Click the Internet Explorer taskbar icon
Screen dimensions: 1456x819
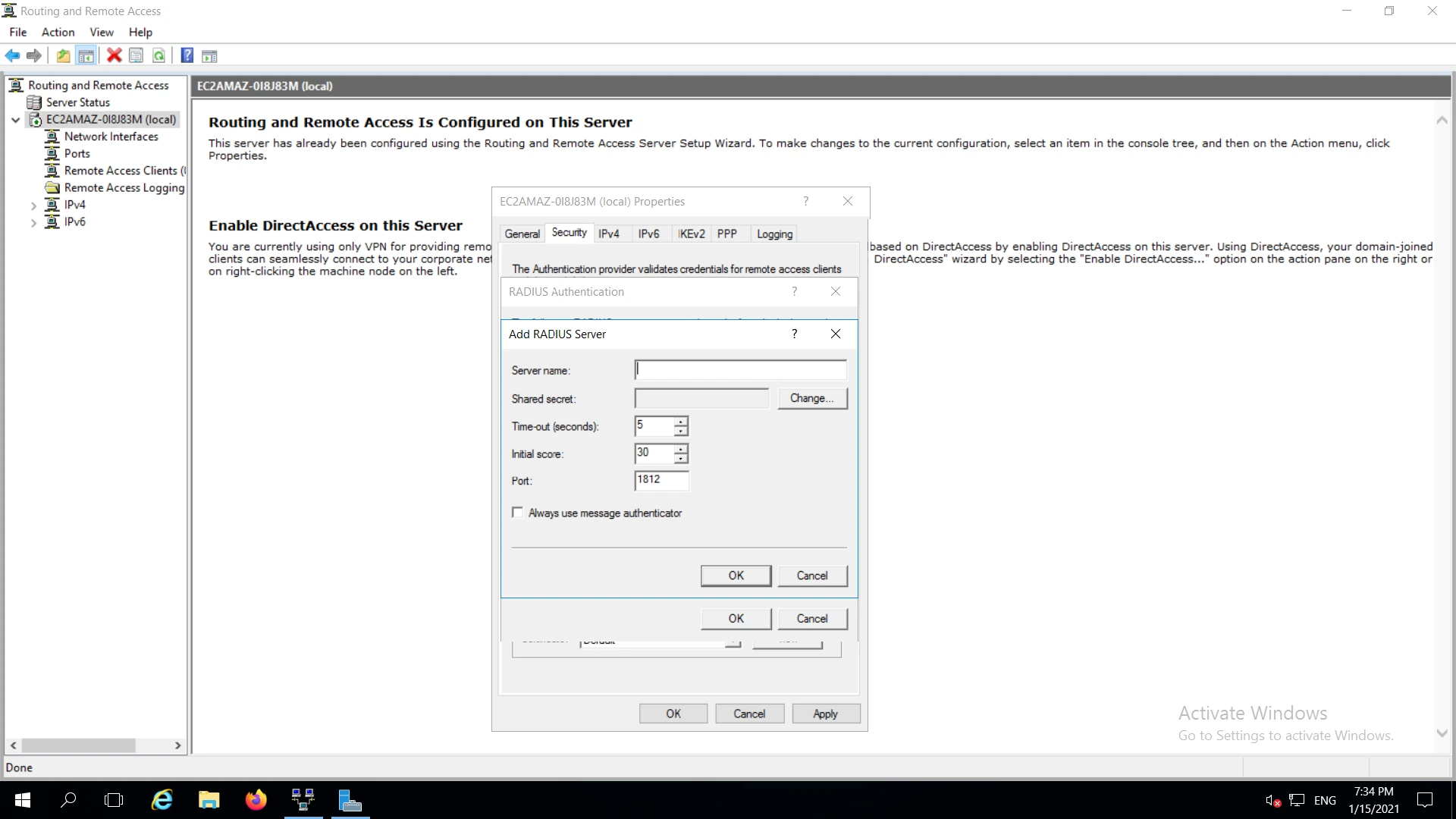tap(163, 800)
